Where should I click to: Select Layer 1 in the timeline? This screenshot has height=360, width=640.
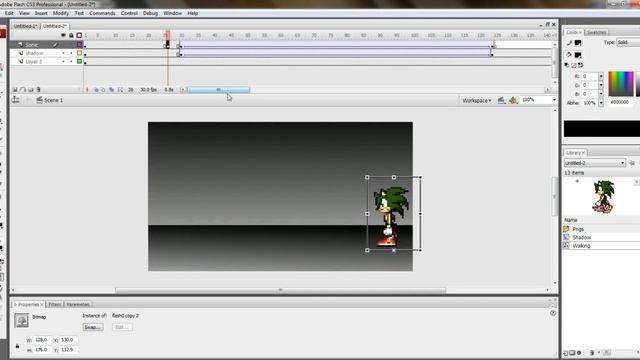[33, 62]
